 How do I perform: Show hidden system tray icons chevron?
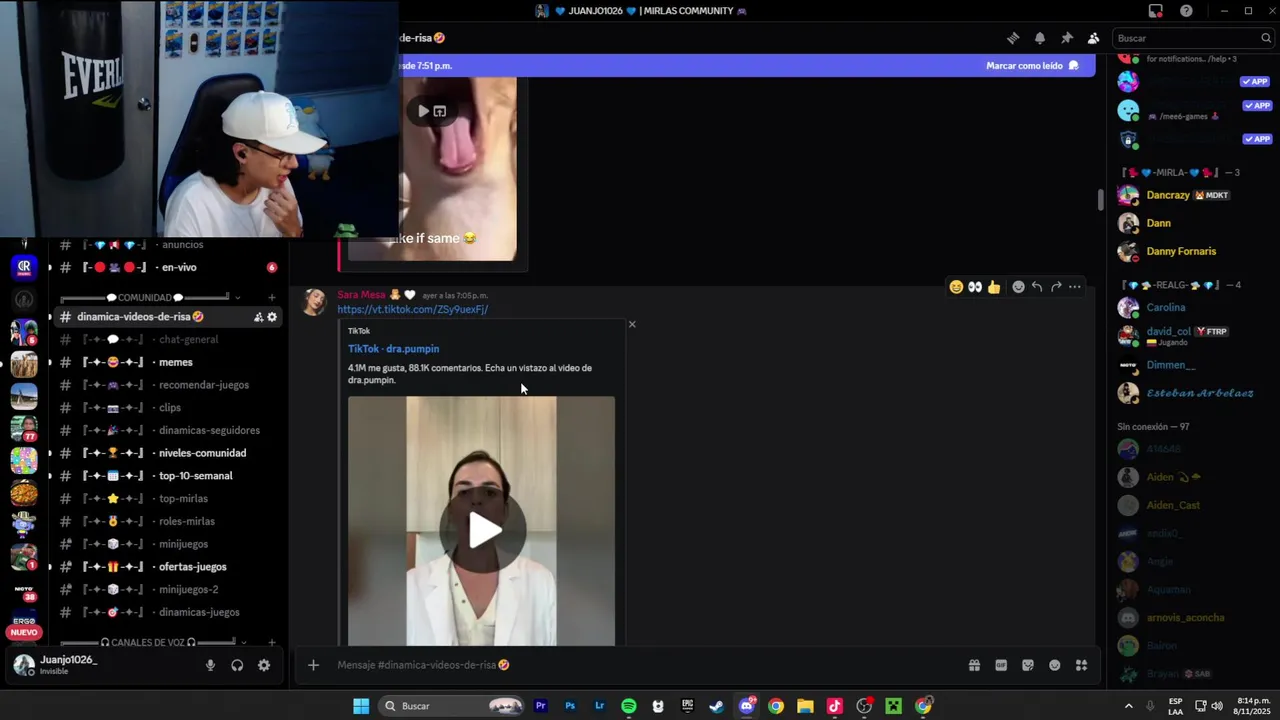coord(1129,706)
